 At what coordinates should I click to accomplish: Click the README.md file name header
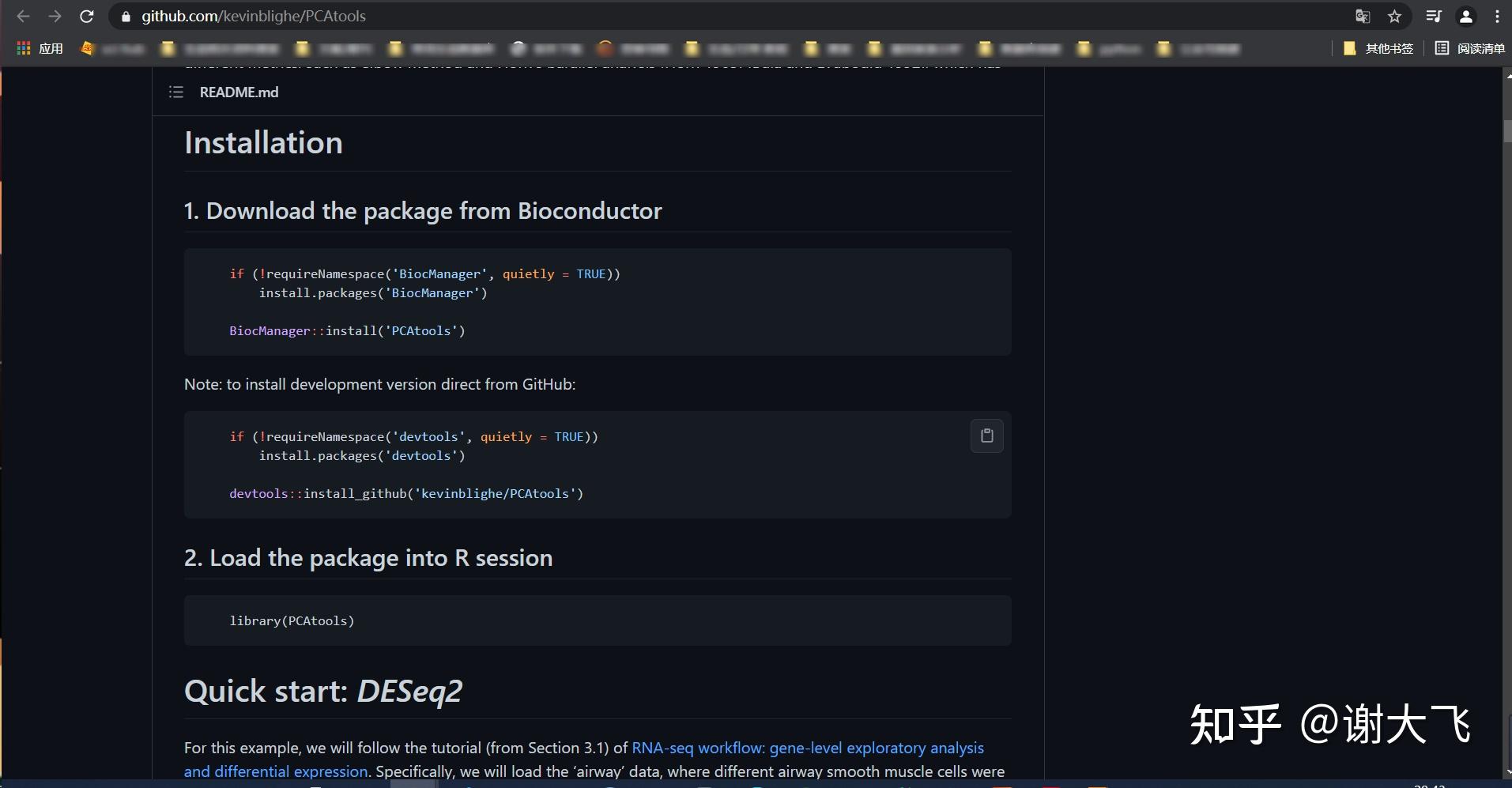click(x=239, y=92)
